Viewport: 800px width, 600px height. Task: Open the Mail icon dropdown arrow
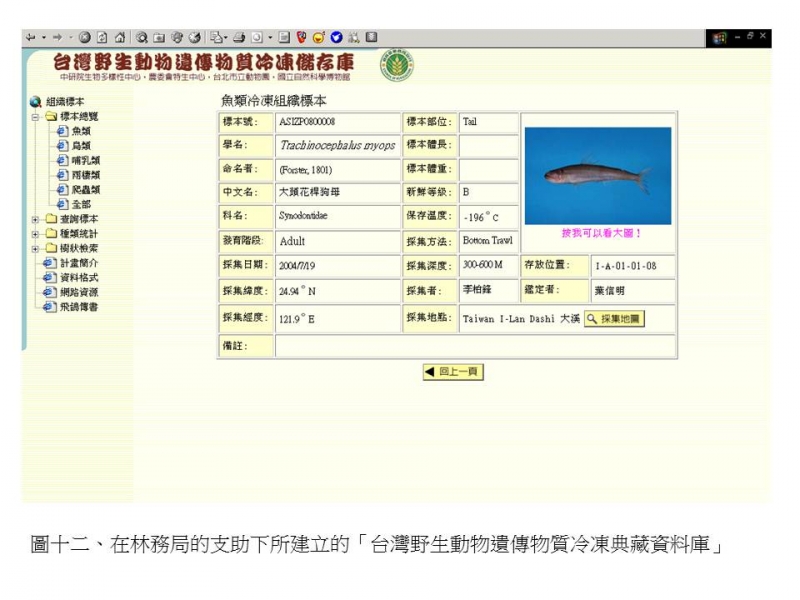pyautogui.click(x=226, y=37)
